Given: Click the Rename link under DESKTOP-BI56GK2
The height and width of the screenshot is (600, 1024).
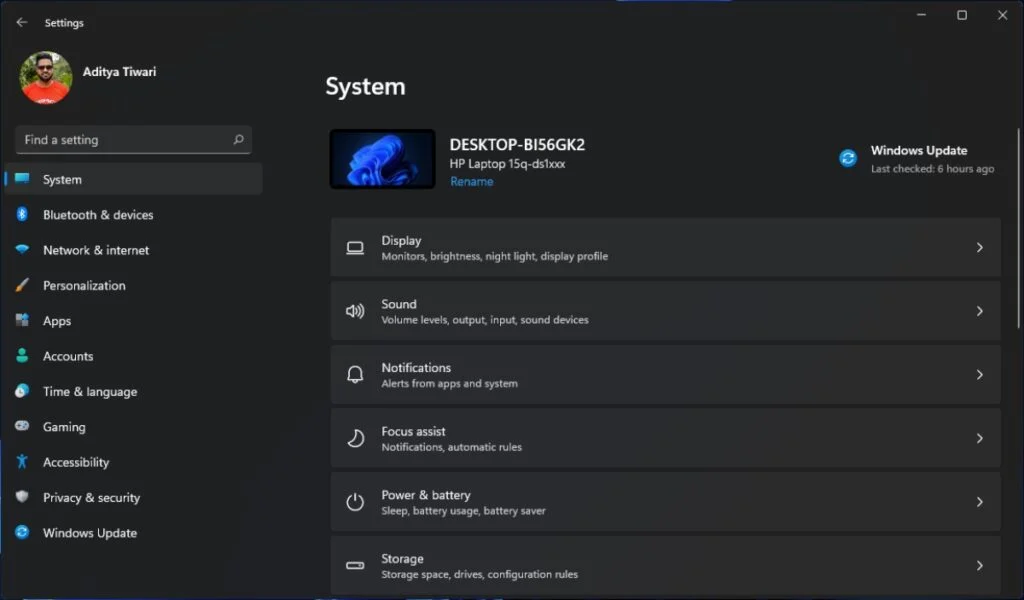Looking at the screenshot, I should coord(471,181).
